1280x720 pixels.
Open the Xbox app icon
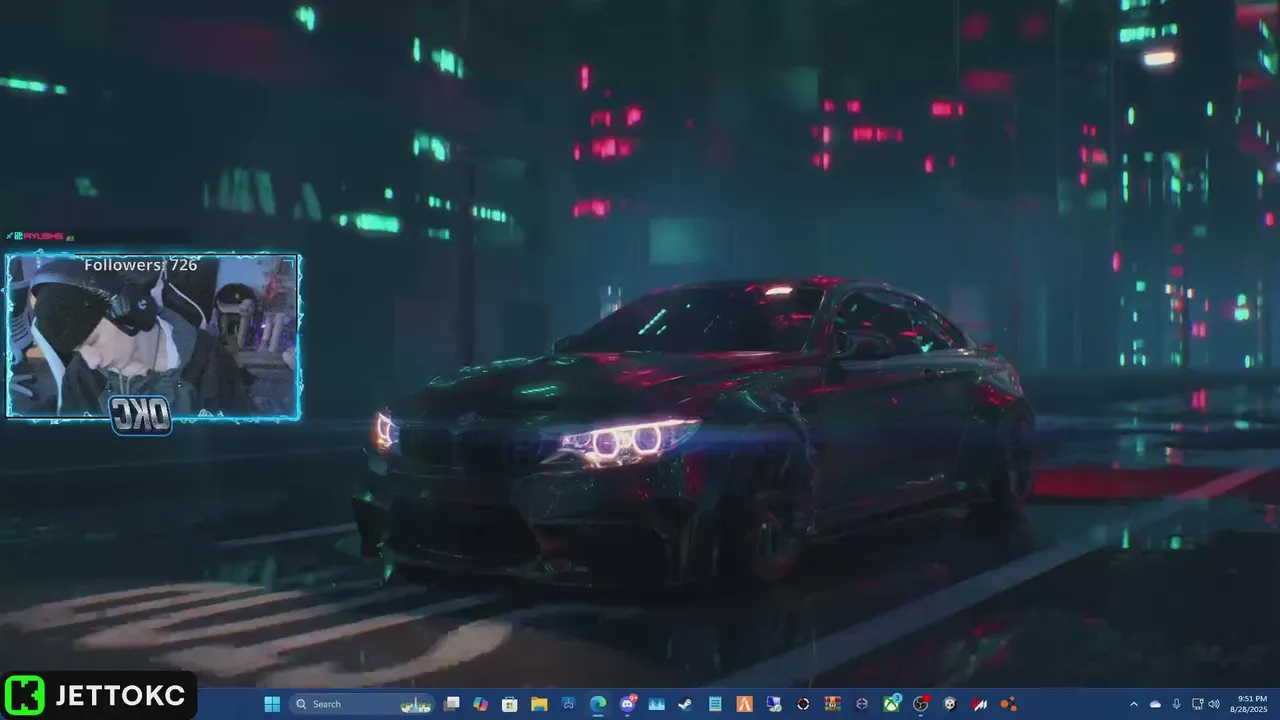point(891,704)
